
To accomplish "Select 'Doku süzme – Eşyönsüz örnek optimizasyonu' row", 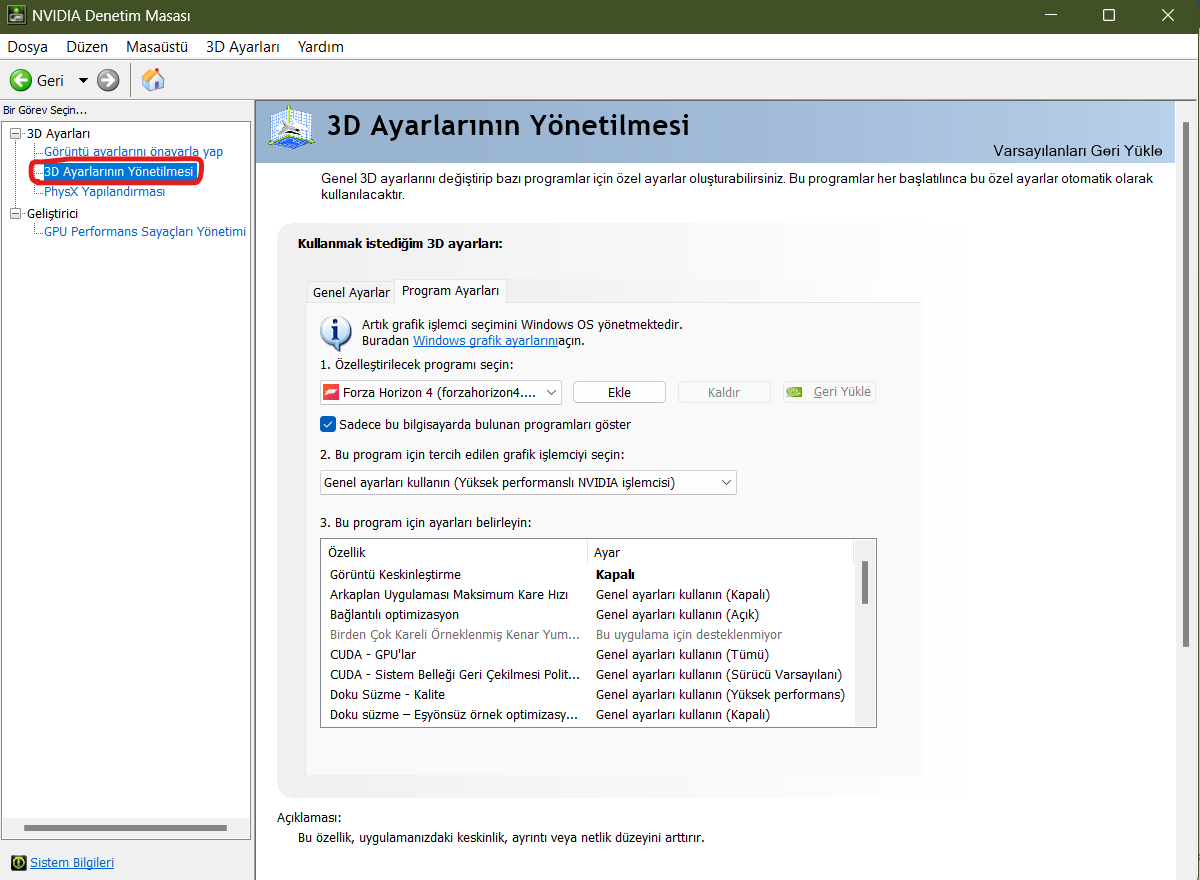I will 590,715.
